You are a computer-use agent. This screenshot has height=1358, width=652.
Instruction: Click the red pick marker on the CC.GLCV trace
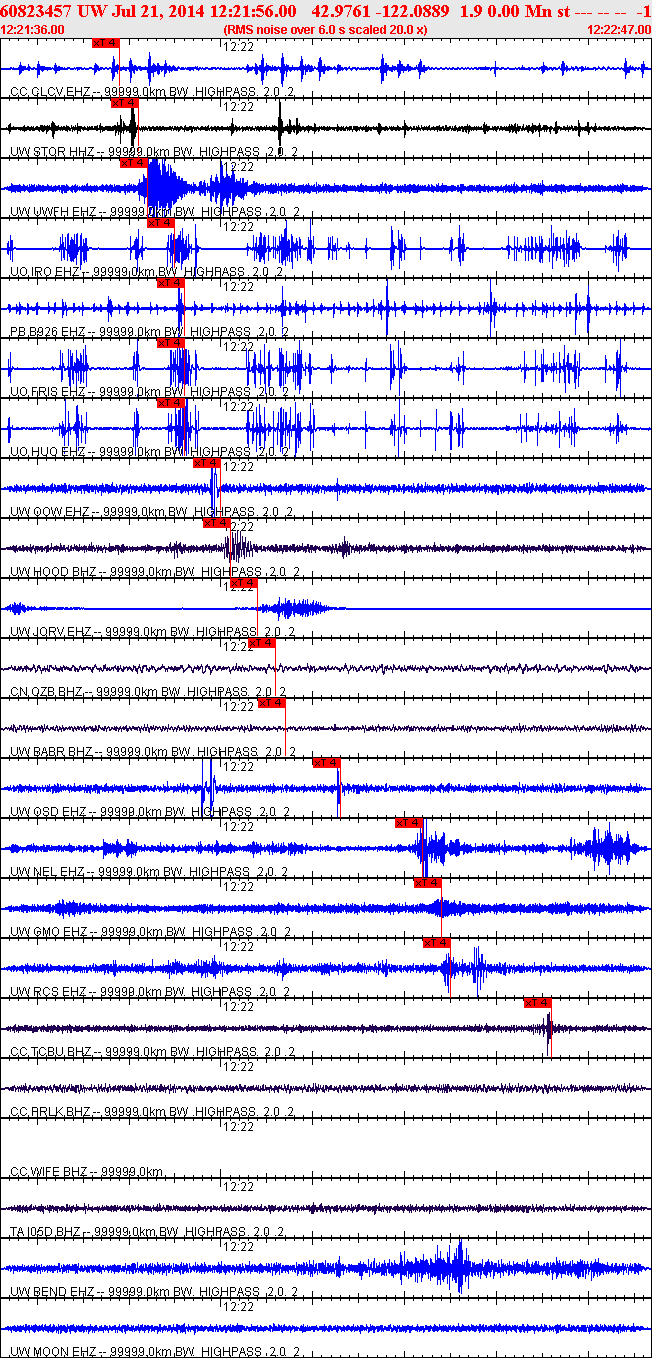point(105,43)
